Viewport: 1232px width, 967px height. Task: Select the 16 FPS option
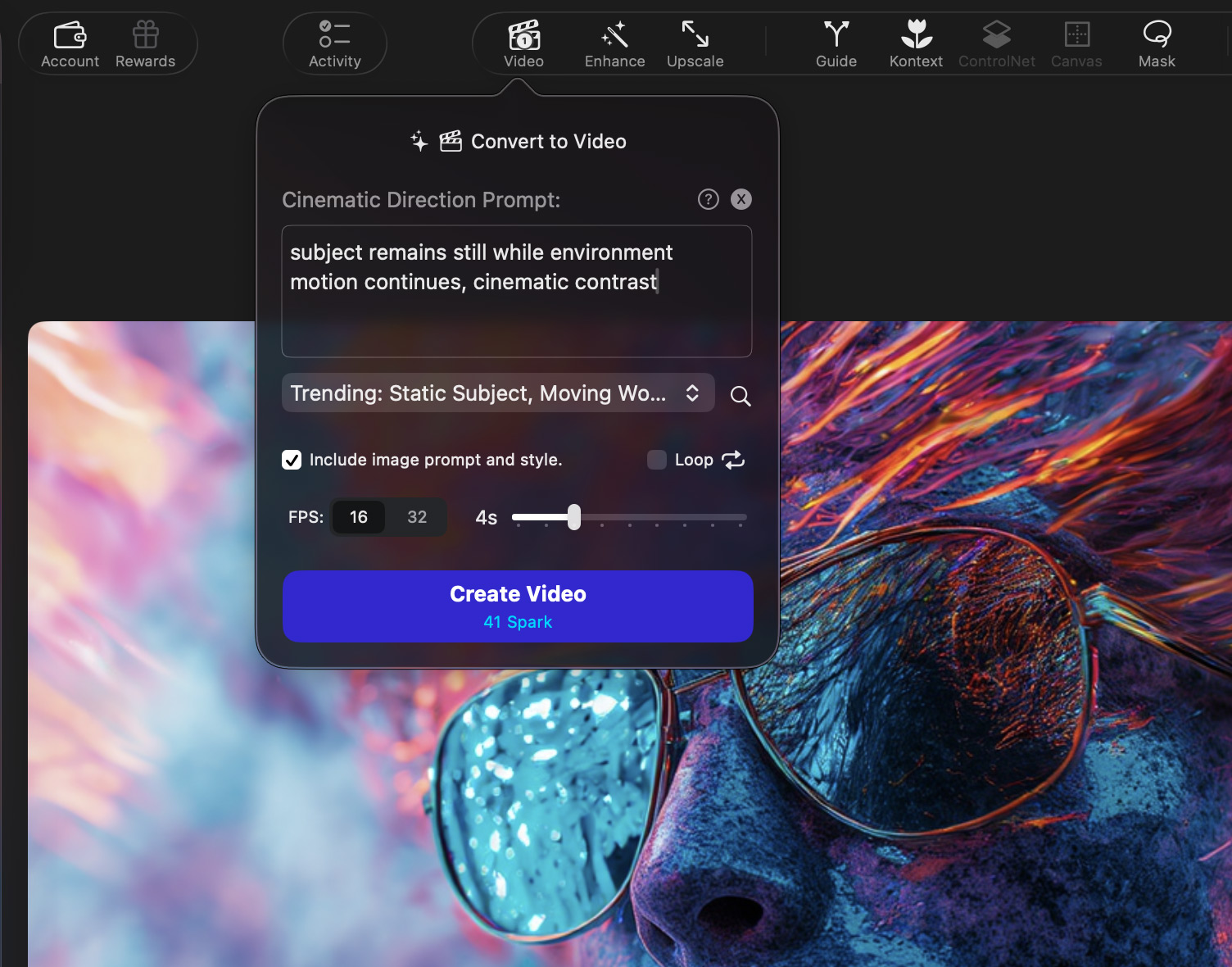click(x=359, y=517)
